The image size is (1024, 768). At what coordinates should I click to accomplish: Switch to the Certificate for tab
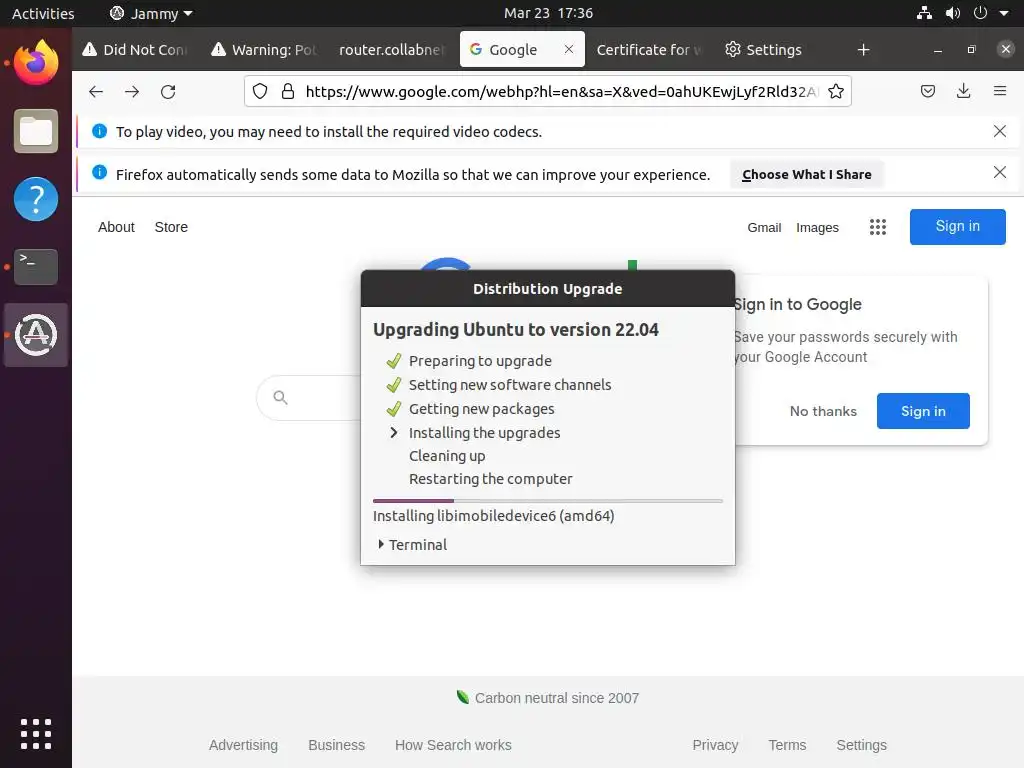click(648, 50)
